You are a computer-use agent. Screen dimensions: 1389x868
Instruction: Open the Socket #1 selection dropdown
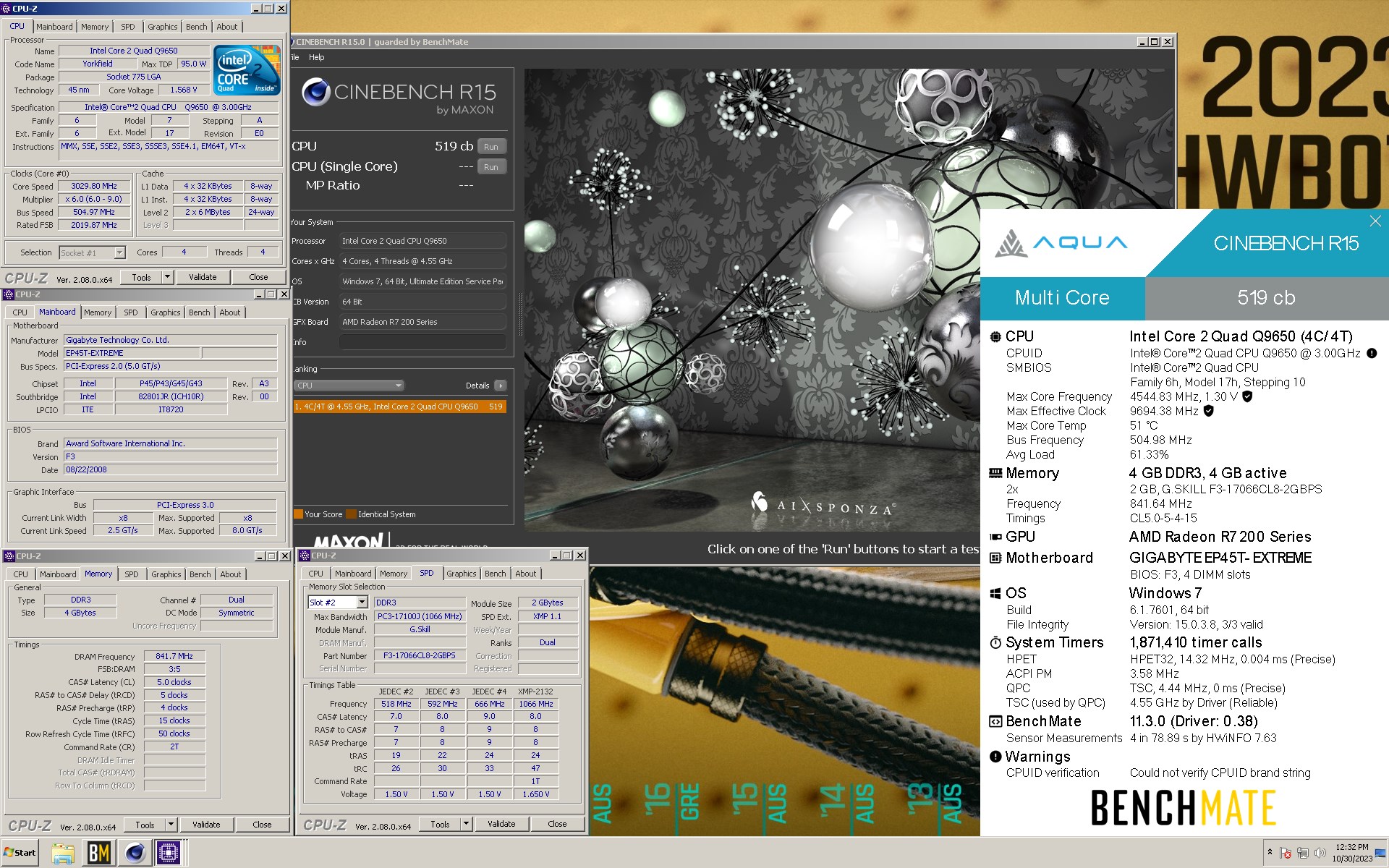click(120, 252)
